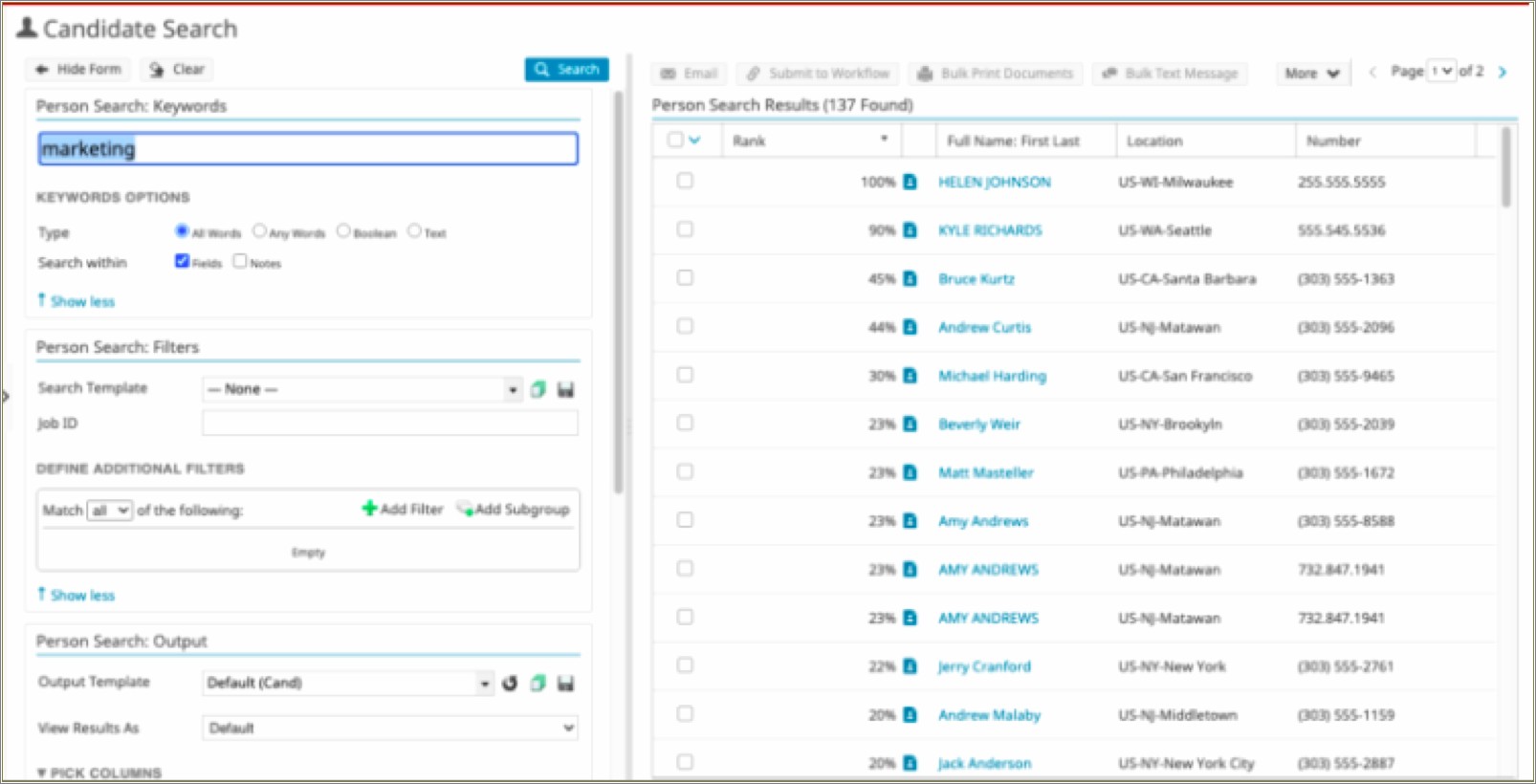Screen dimensions: 1536x784
Task: Open the page number dropdown
Action: [x=1441, y=71]
